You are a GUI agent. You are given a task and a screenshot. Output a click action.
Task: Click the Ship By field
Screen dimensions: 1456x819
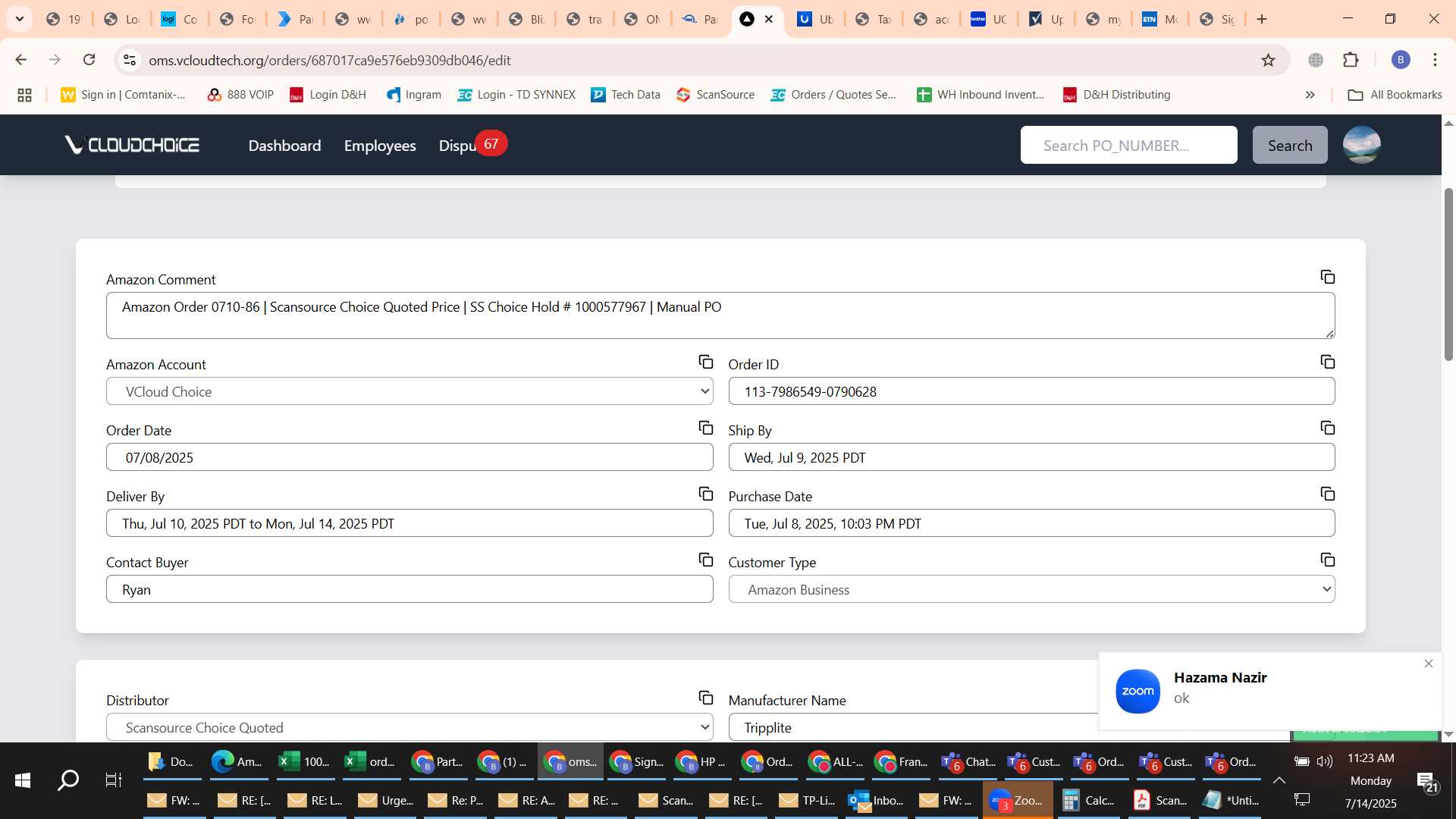(1031, 457)
